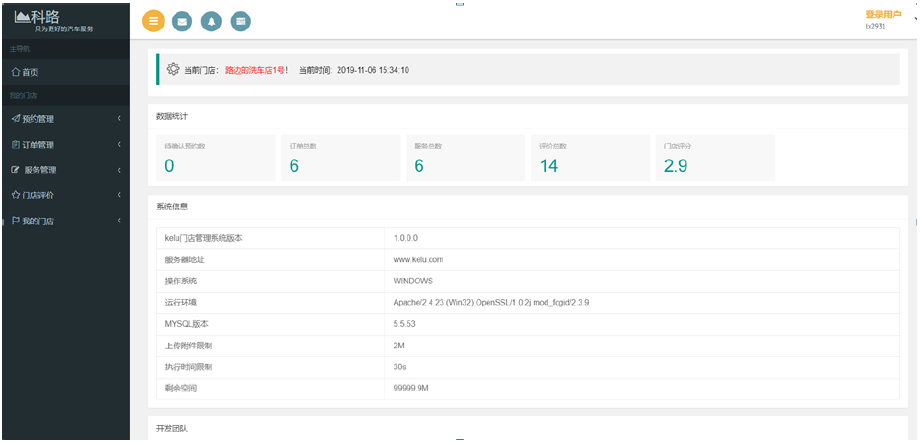This screenshot has width=920, height=443.
Task: Expand the 服务管理 submenu arrow
Action: [119, 170]
